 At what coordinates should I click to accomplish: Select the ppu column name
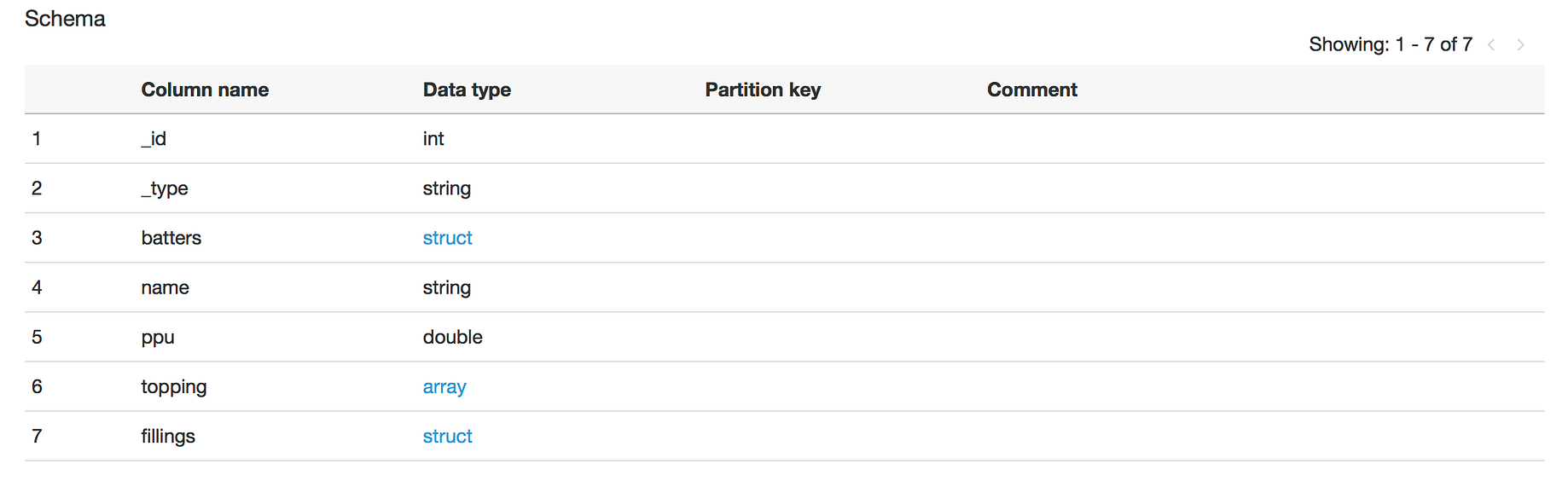(x=158, y=338)
